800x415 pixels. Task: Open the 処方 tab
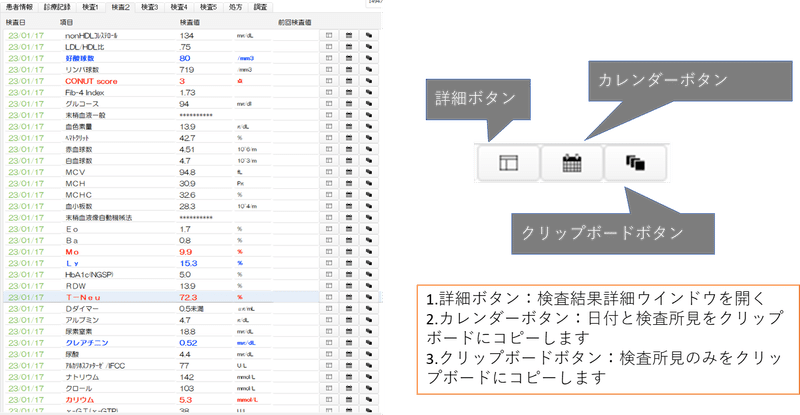[x=236, y=7]
